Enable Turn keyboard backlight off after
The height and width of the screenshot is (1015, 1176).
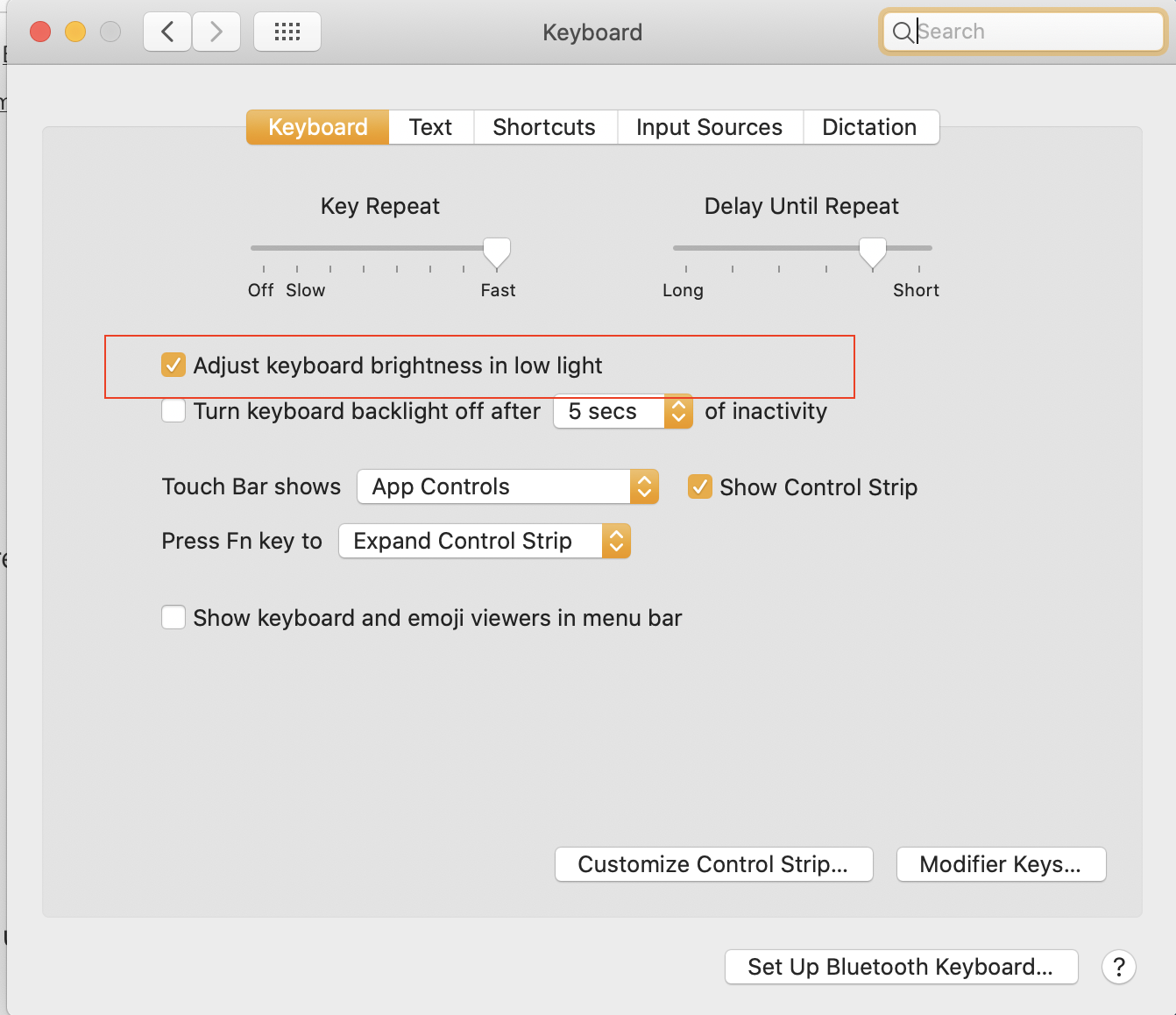click(174, 411)
